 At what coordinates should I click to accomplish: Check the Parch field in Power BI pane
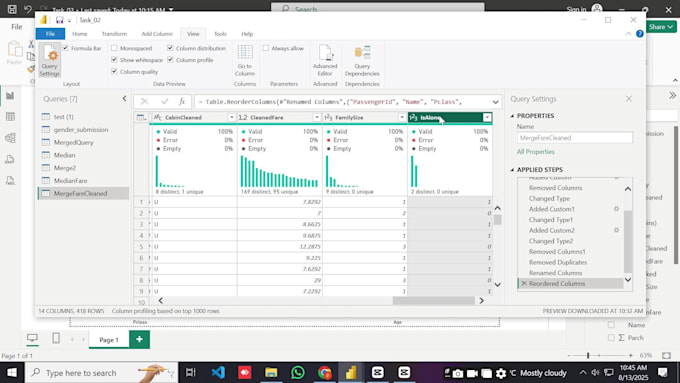[611, 337]
